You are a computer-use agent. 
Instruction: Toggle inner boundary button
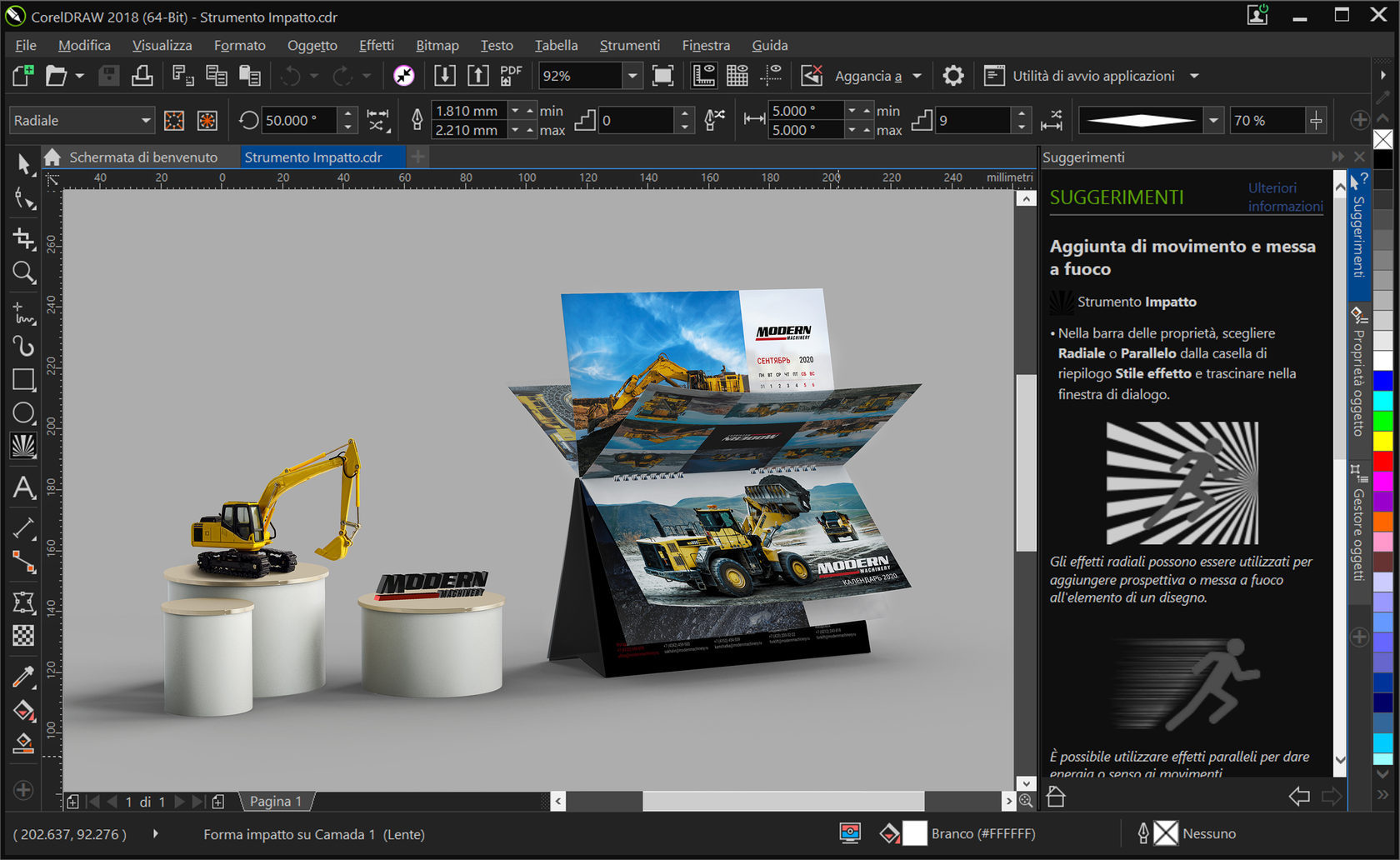point(174,121)
